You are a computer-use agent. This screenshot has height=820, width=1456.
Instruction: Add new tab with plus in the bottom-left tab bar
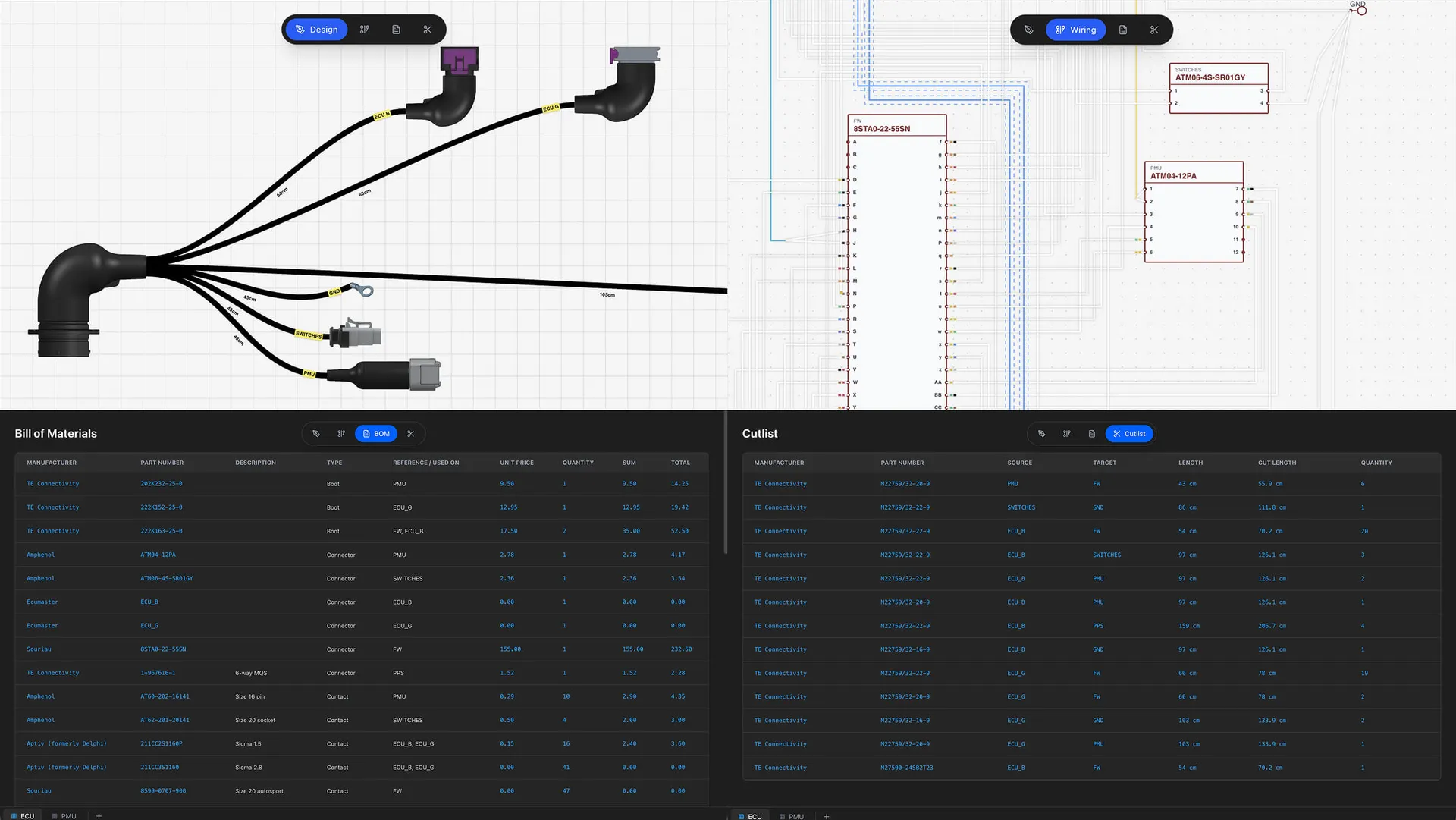(x=99, y=816)
